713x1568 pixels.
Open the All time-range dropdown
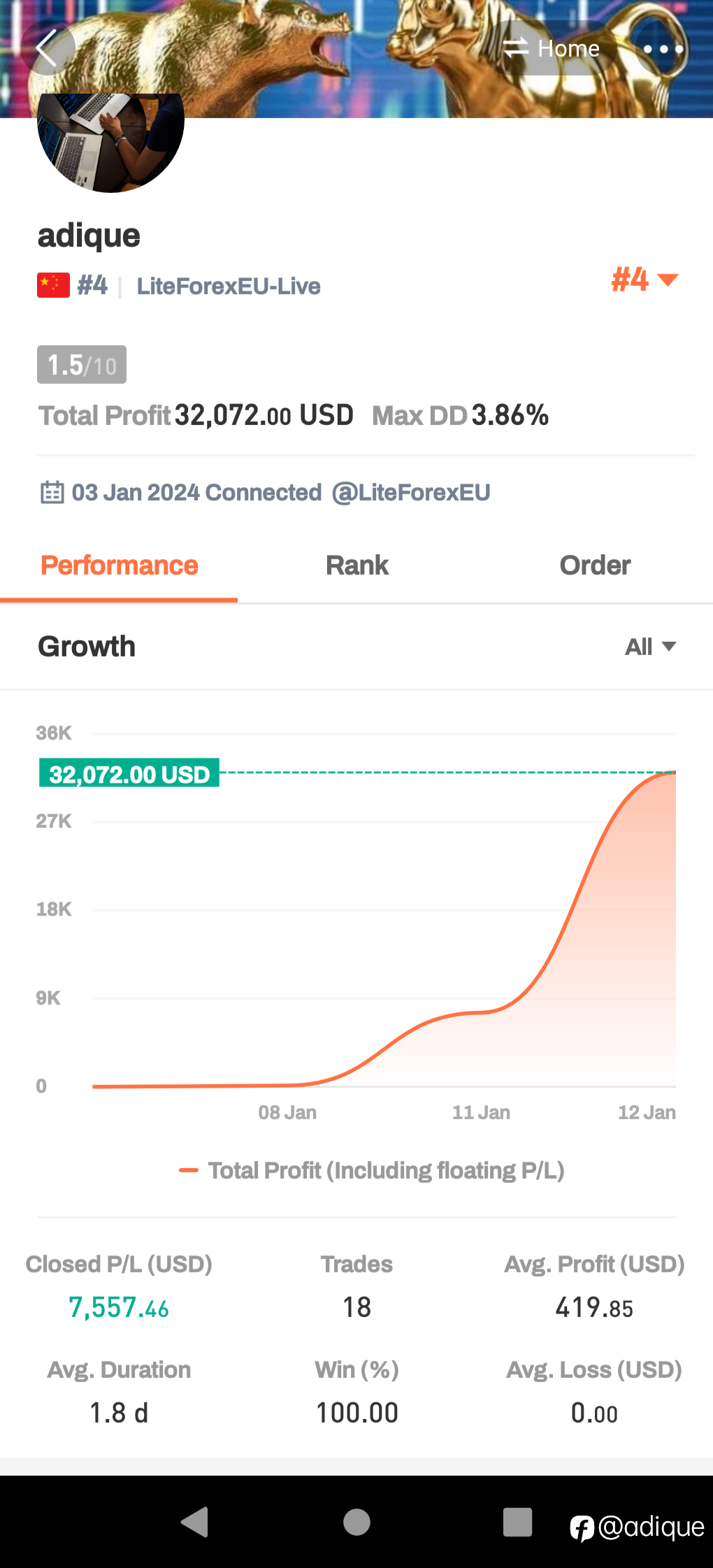coord(650,647)
